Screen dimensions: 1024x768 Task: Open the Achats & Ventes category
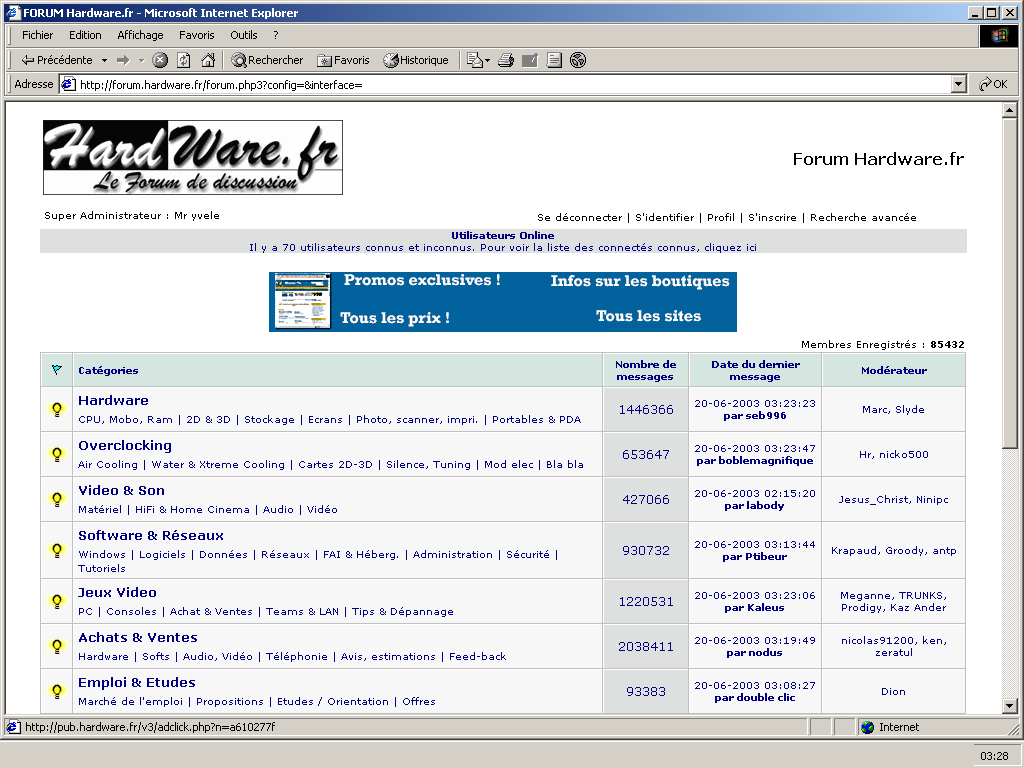(137, 637)
